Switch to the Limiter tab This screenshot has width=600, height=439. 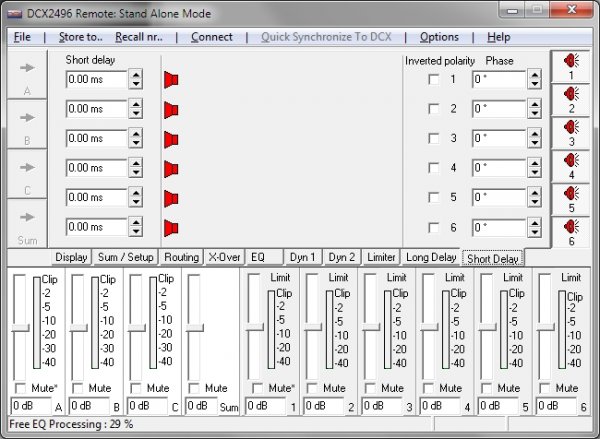pyautogui.click(x=381, y=257)
